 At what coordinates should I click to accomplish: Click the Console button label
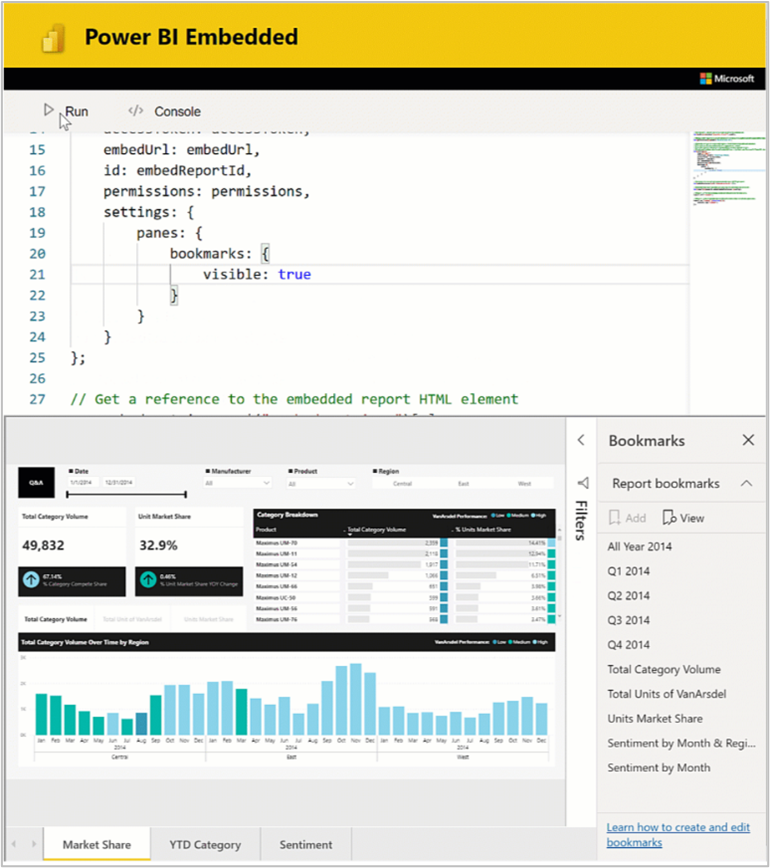pyautogui.click(x=177, y=111)
